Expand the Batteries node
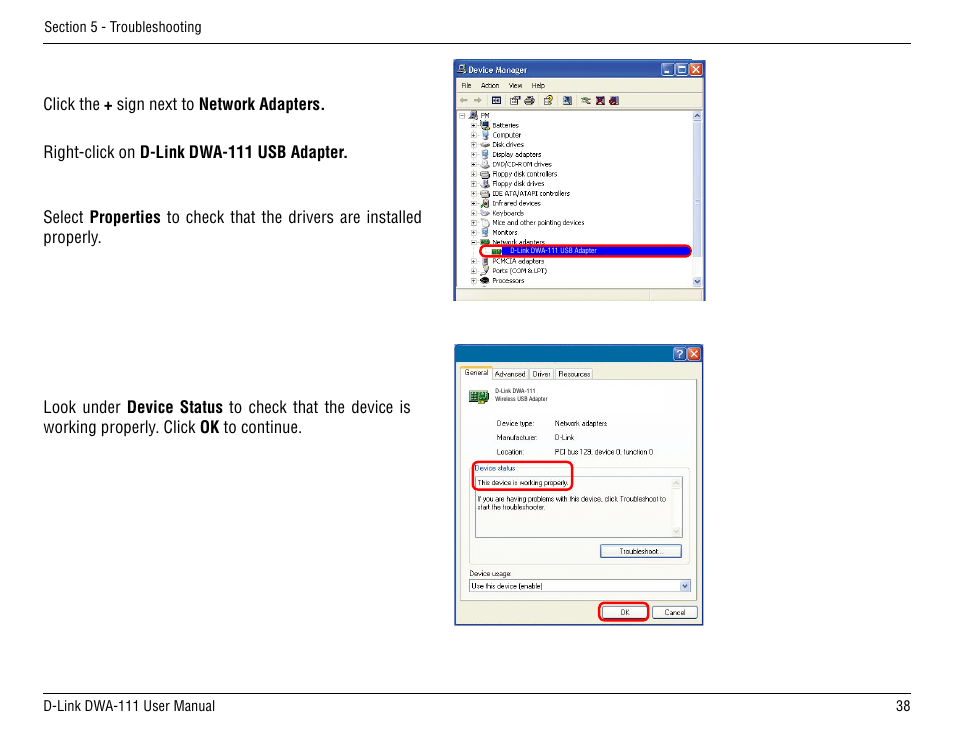The image size is (954, 738). coord(473,125)
